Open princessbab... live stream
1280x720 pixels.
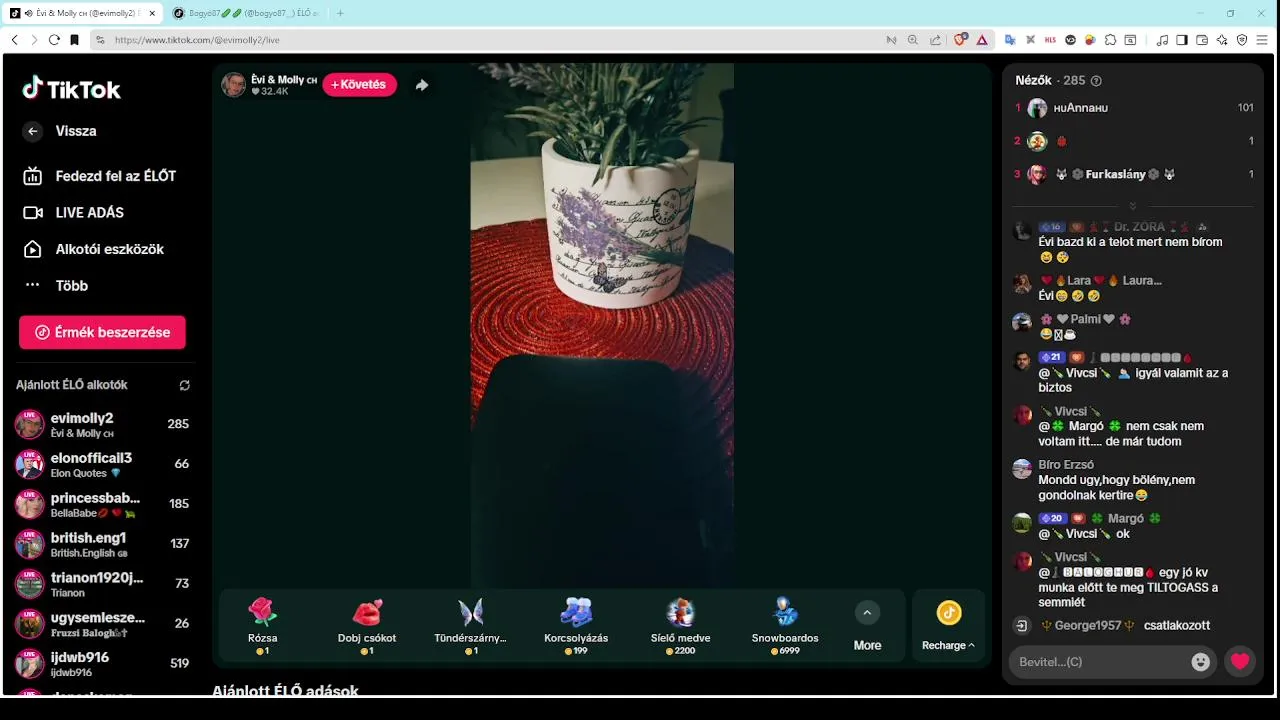(x=102, y=504)
